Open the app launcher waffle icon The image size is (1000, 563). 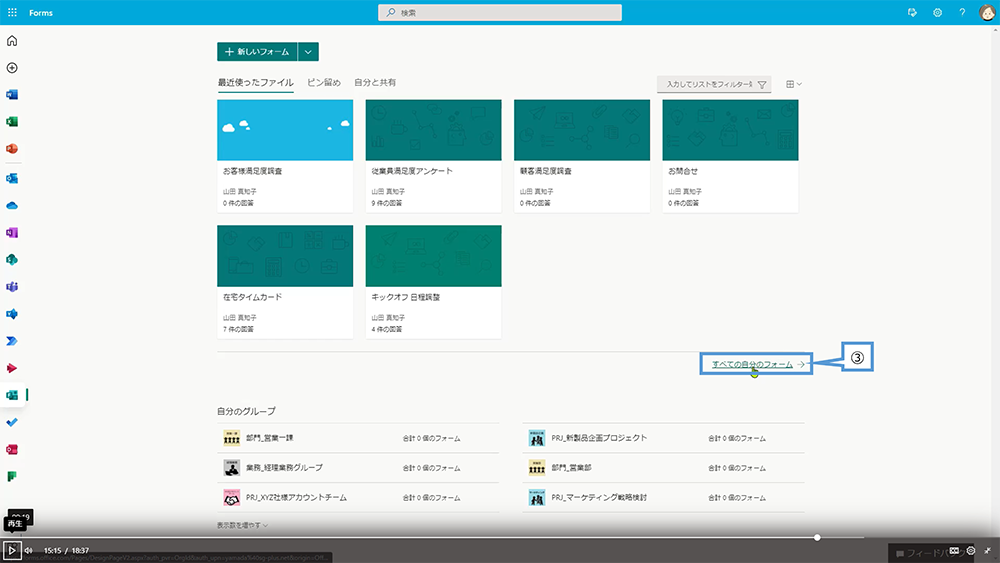coord(12,12)
